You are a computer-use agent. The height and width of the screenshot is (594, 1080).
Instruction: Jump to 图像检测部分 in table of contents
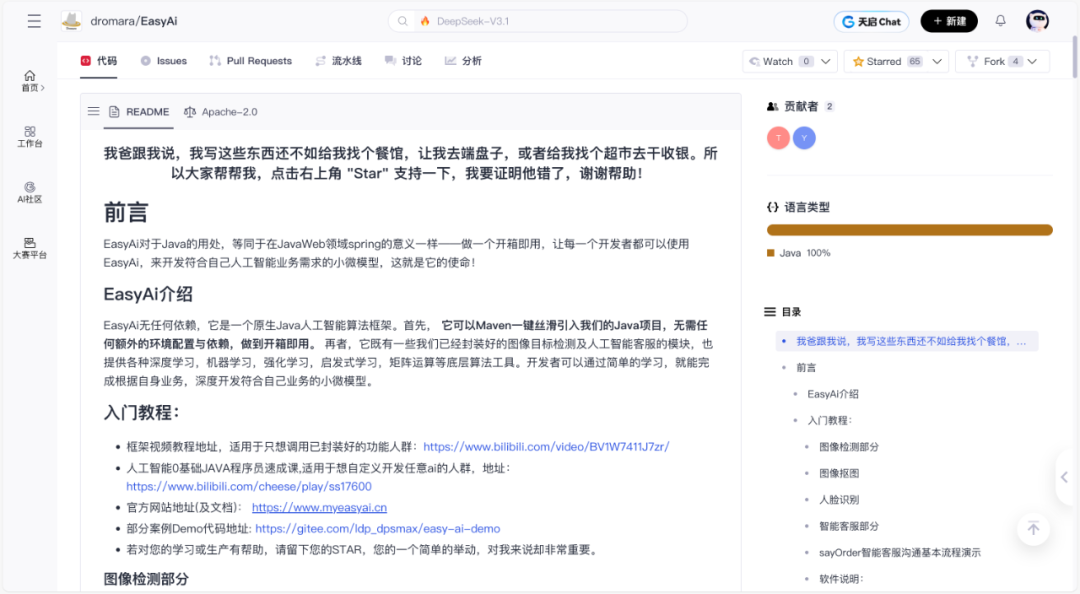coord(849,447)
